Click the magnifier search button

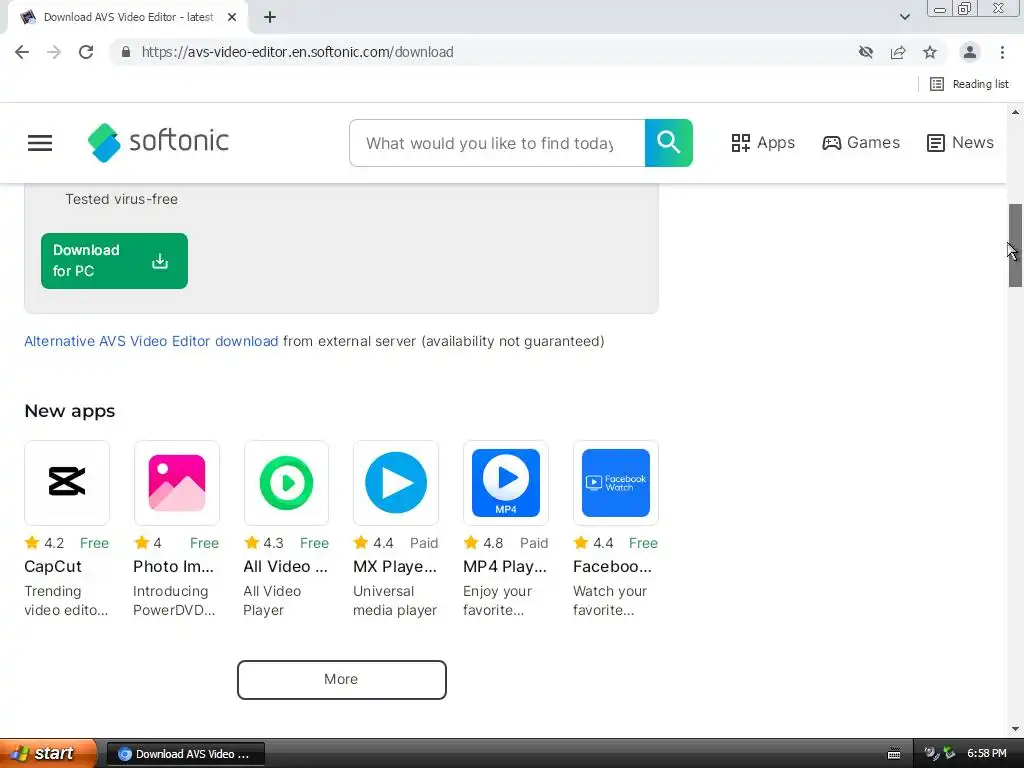coord(669,143)
